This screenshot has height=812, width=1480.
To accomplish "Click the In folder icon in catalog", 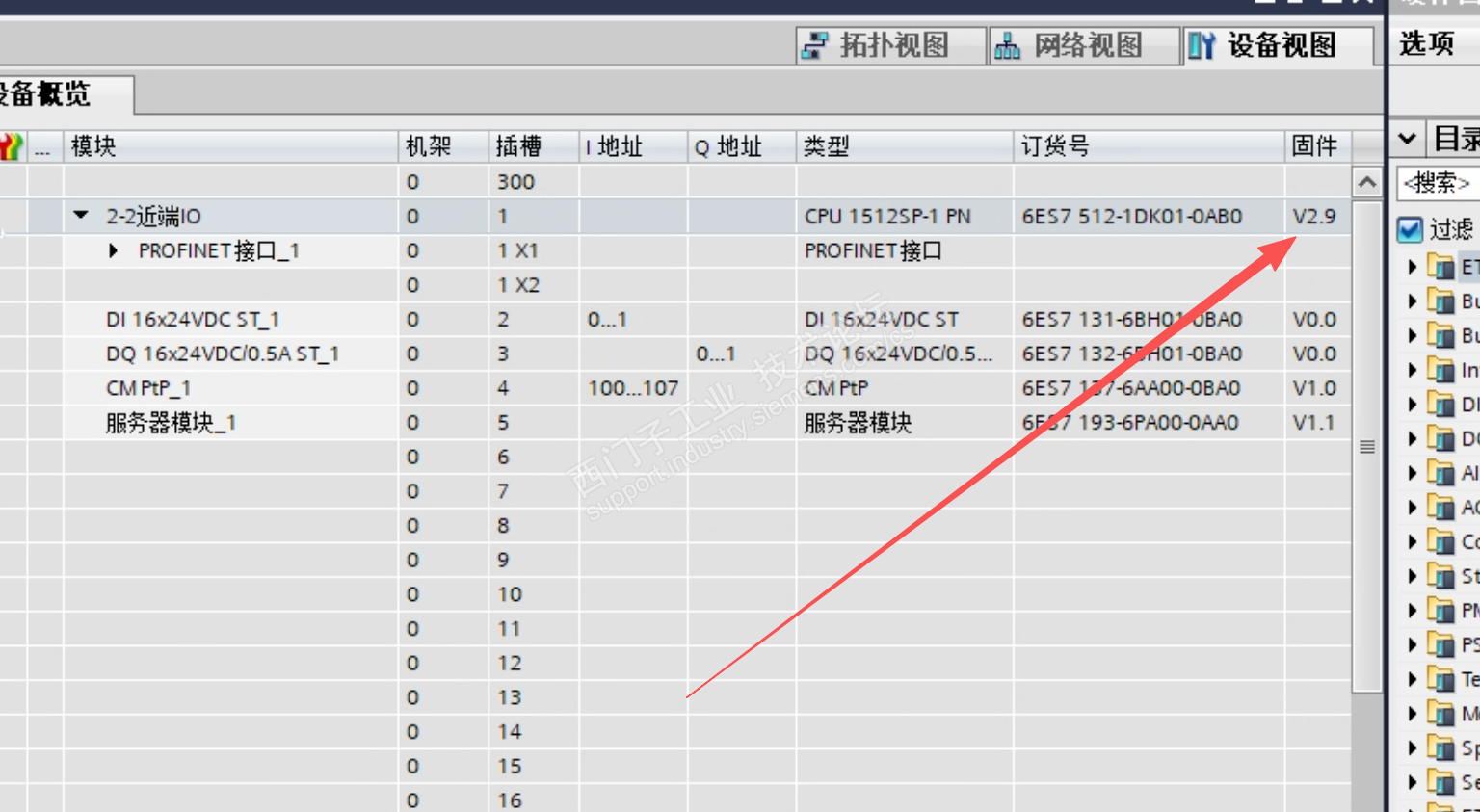I will pyautogui.click(x=1441, y=370).
